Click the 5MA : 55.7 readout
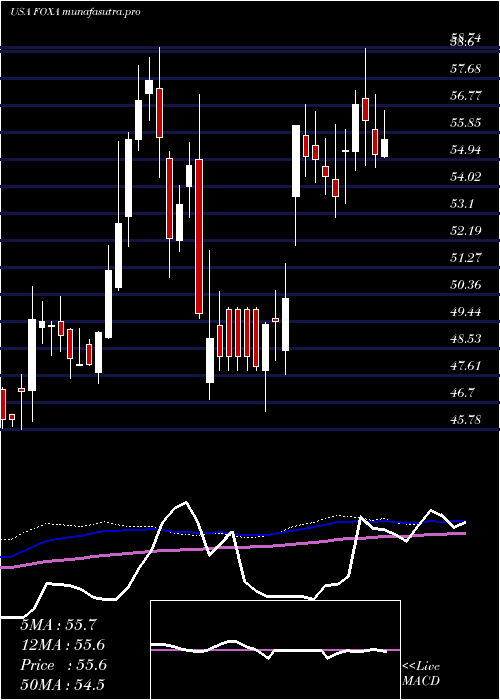The height and width of the screenshot is (700, 500). (x=58, y=625)
